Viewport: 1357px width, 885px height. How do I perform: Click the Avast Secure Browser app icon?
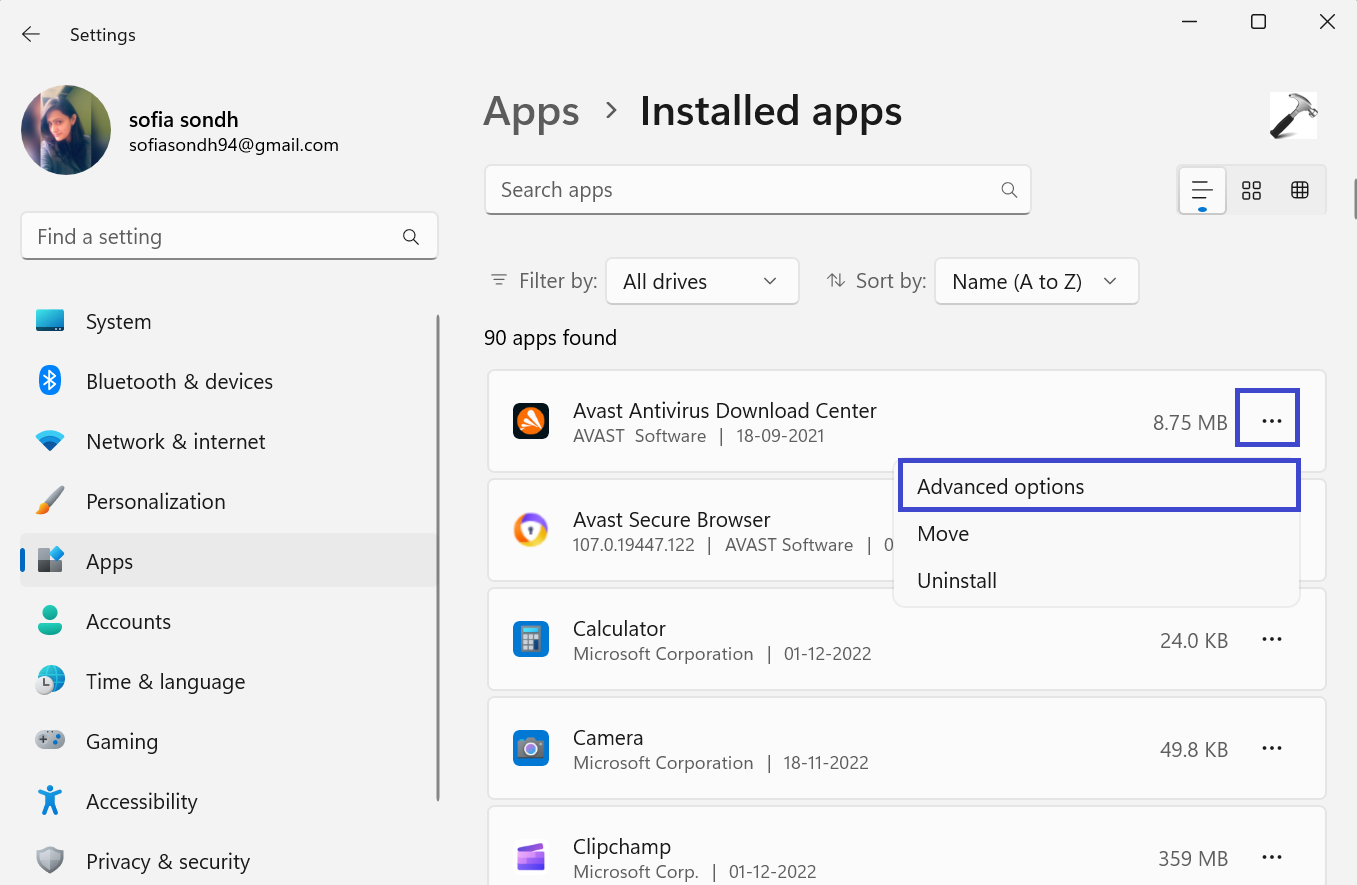531,531
